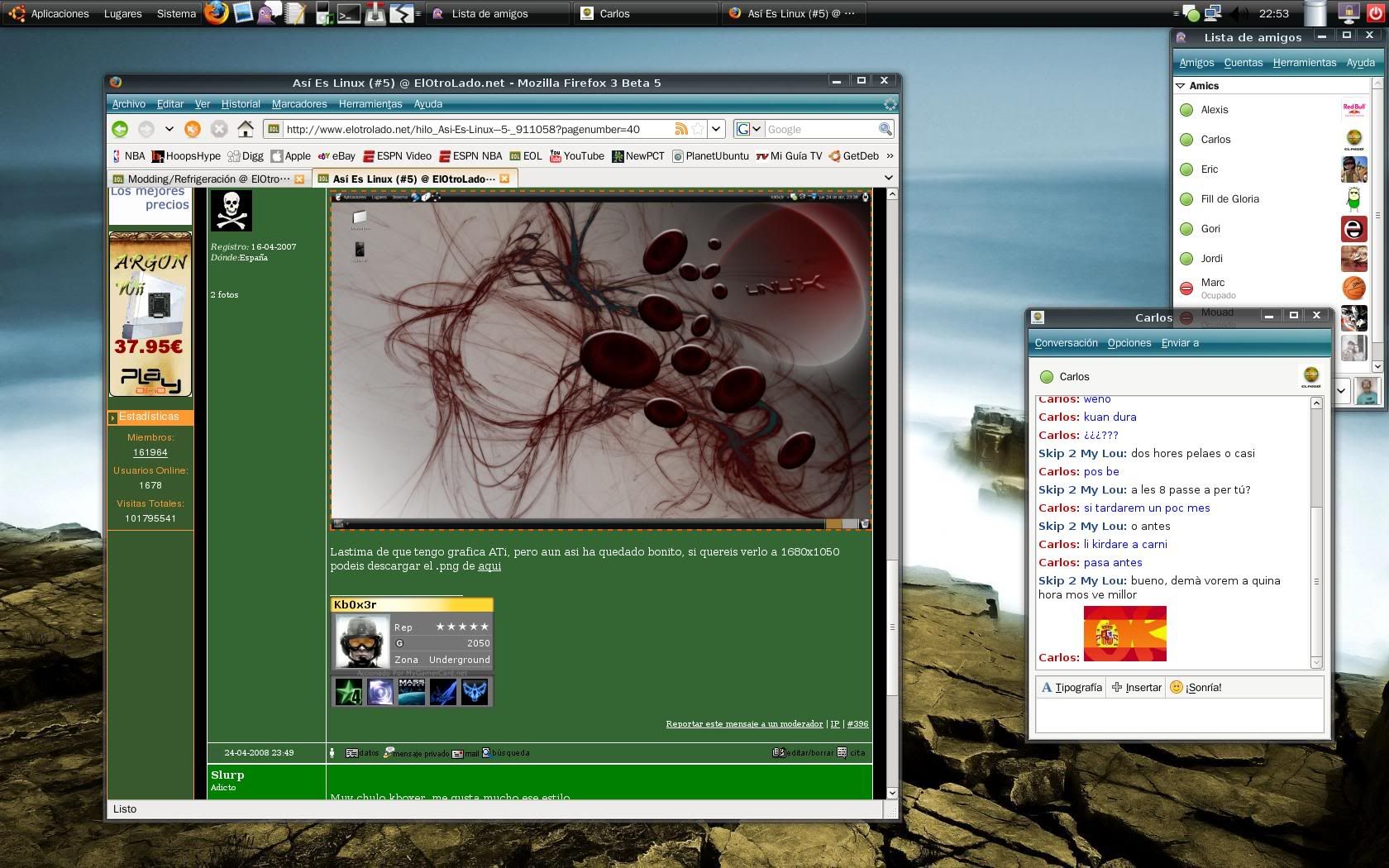Open back/forward history dropdown arrow
Screen dimensions: 1389x868
tap(169, 129)
